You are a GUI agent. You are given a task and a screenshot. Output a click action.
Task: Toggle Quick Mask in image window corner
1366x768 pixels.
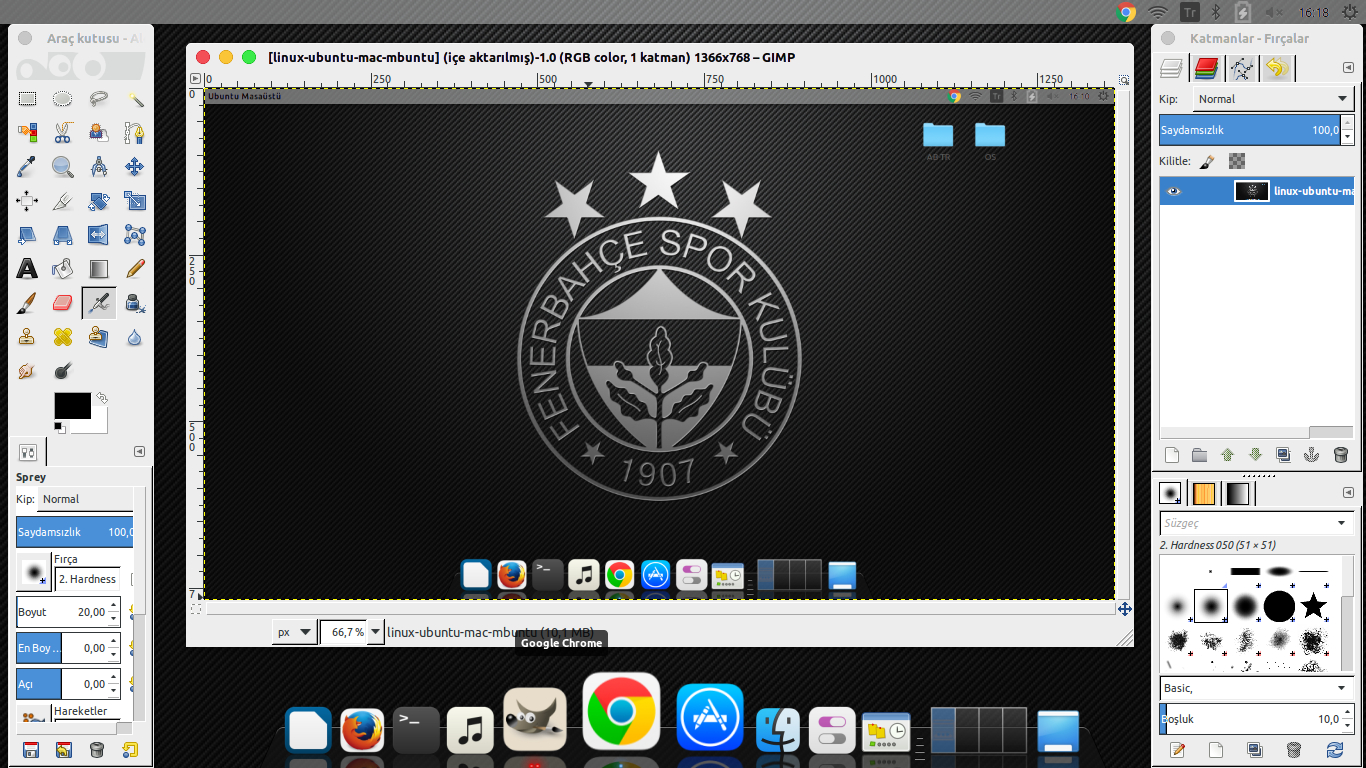point(196,608)
